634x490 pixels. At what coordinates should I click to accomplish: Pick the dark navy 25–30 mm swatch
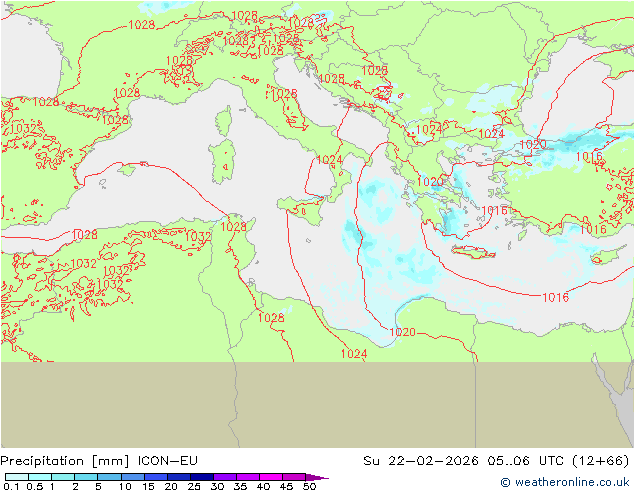pos(202,477)
